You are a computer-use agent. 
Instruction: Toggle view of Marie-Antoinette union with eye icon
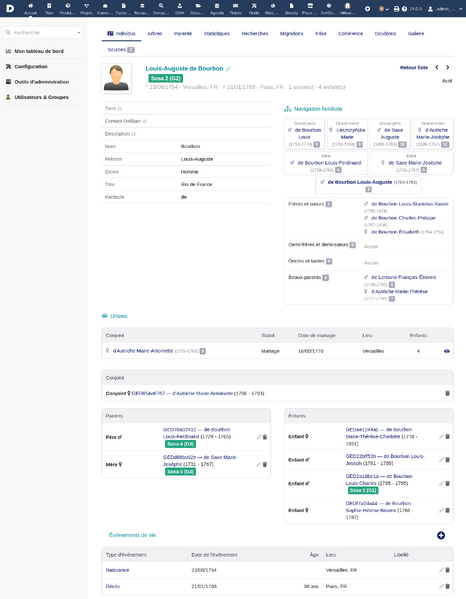[447, 351]
